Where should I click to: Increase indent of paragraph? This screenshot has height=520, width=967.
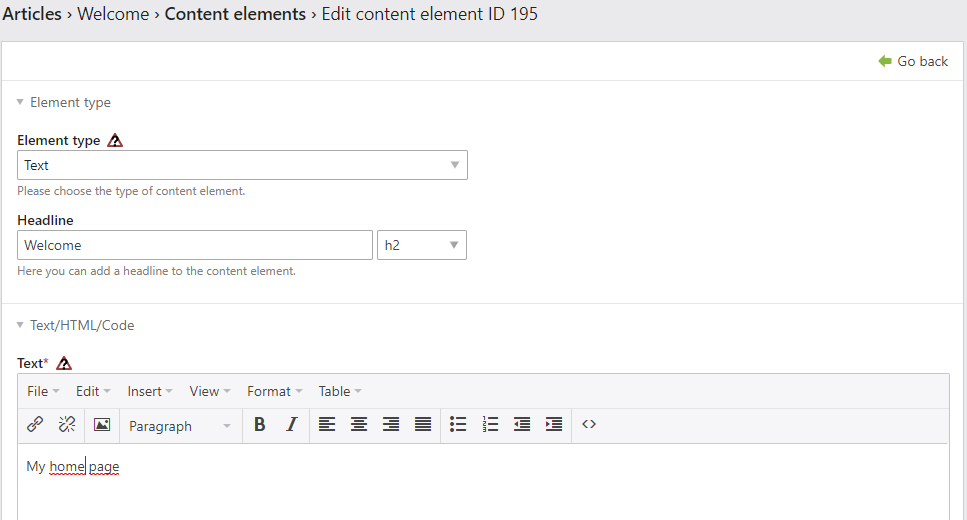(554, 424)
